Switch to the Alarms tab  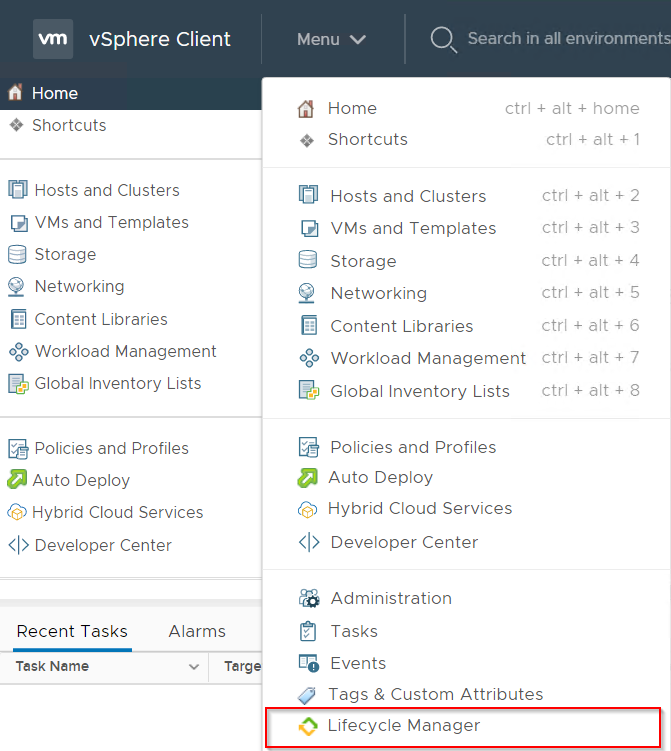tap(197, 631)
